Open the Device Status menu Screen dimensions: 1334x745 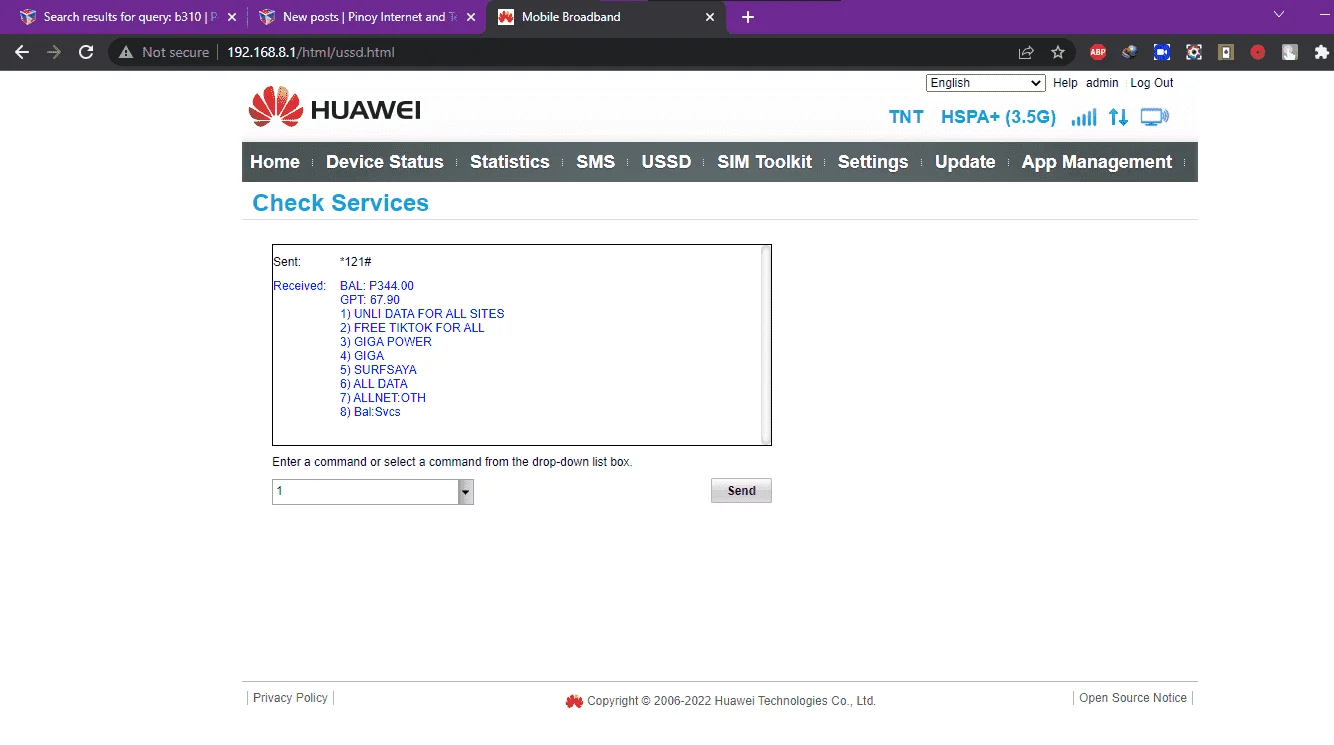coord(385,162)
